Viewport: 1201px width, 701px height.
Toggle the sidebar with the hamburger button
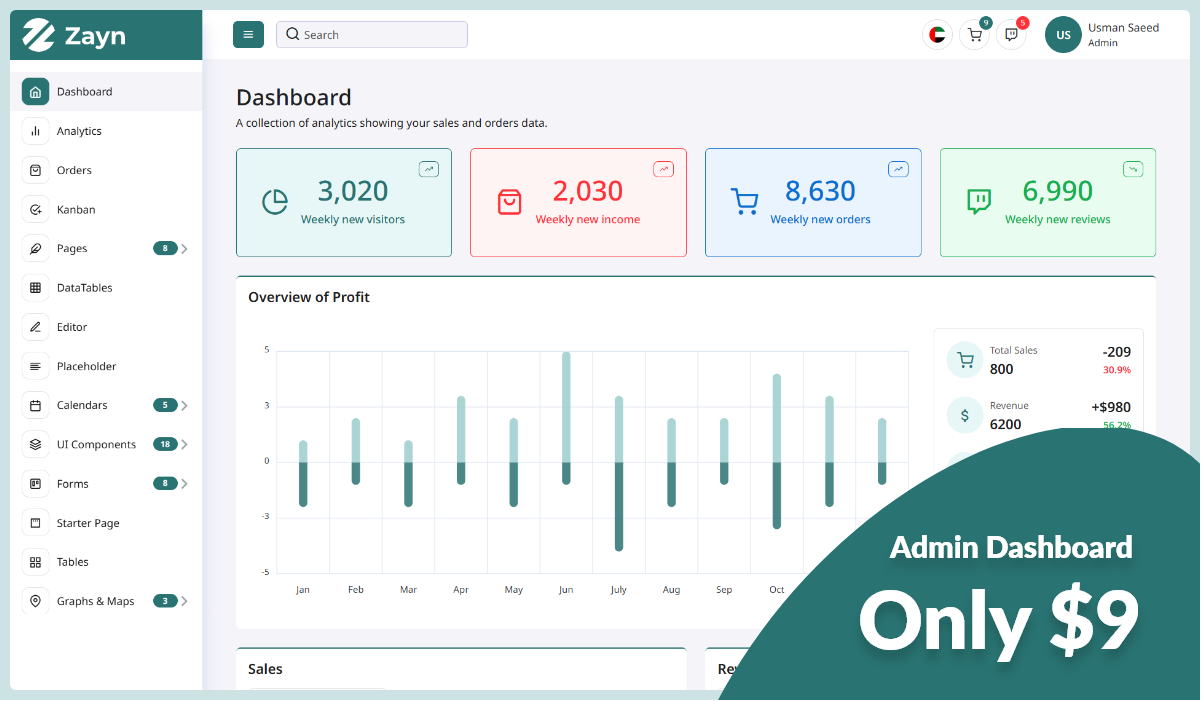pyautogui.click(x=248, y=34)
